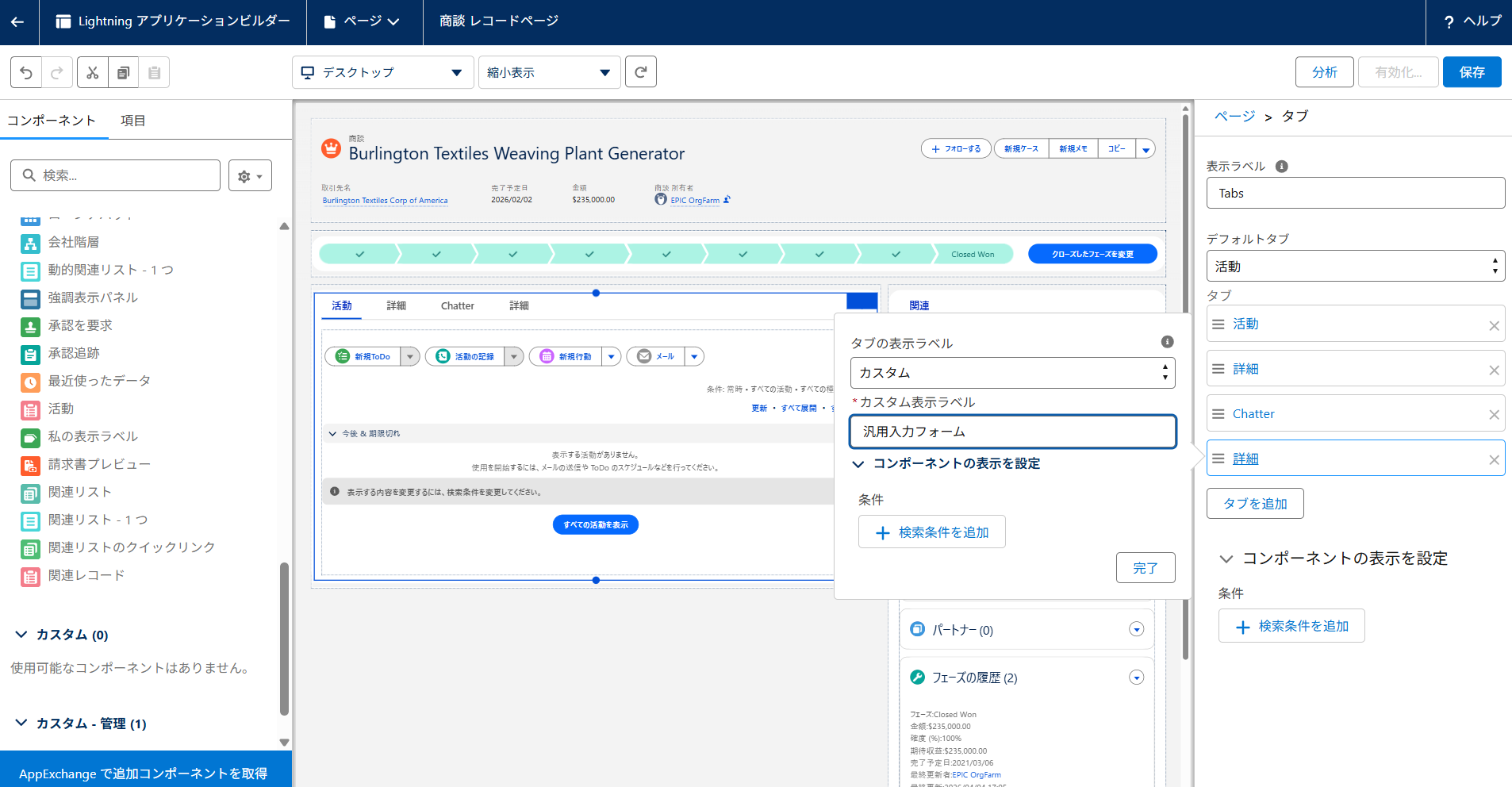The image size is (1512, 787).
Task: Remove the Chatter tab with X icon
Action: 1494,415
